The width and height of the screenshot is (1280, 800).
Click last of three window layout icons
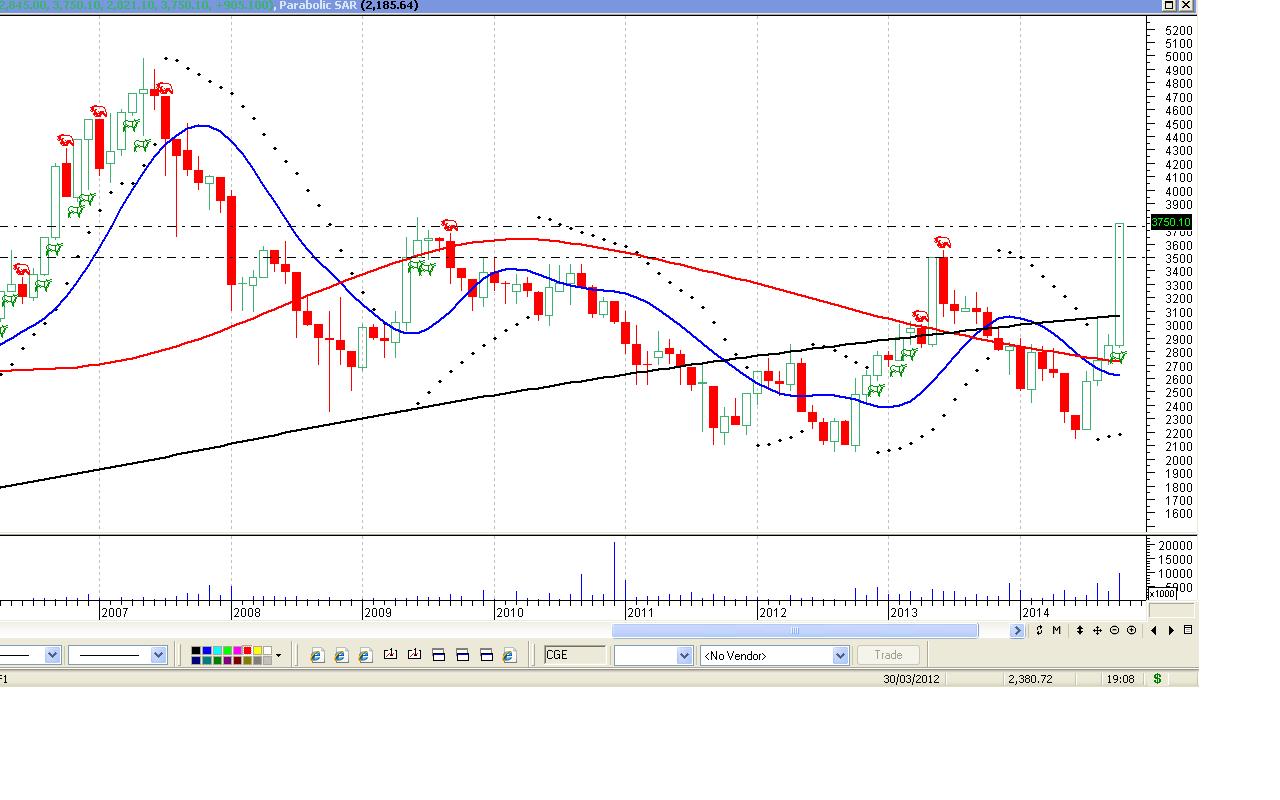tap(486, 655)
